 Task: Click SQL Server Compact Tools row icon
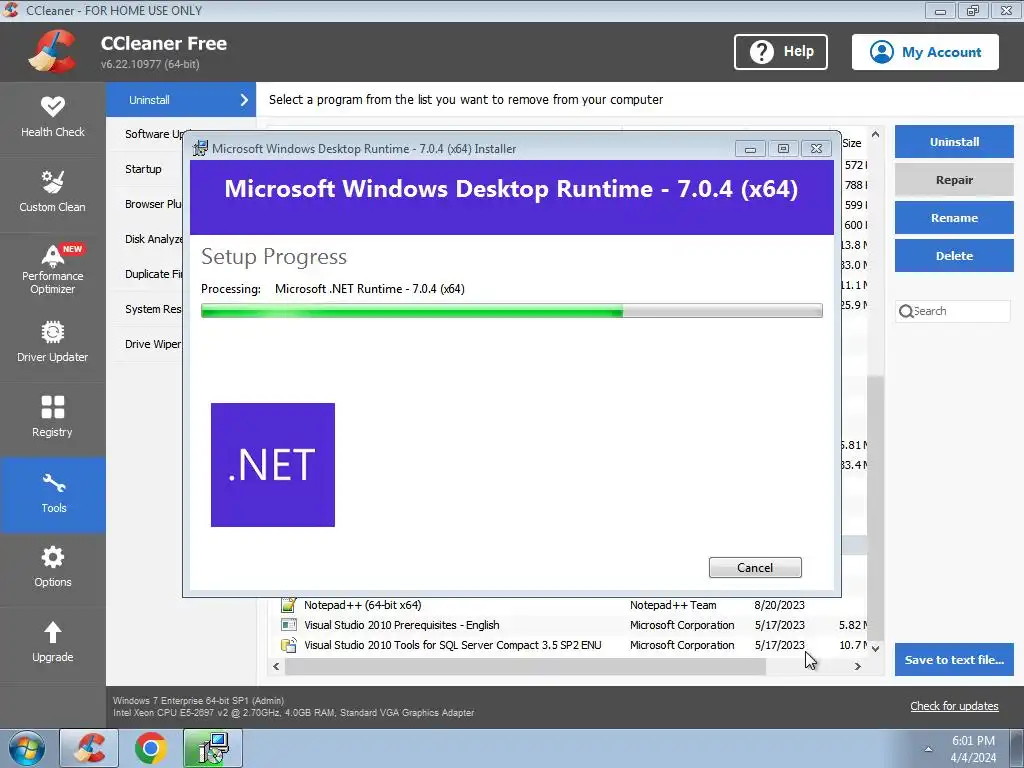pyautogui.click(x=288, y=645)
